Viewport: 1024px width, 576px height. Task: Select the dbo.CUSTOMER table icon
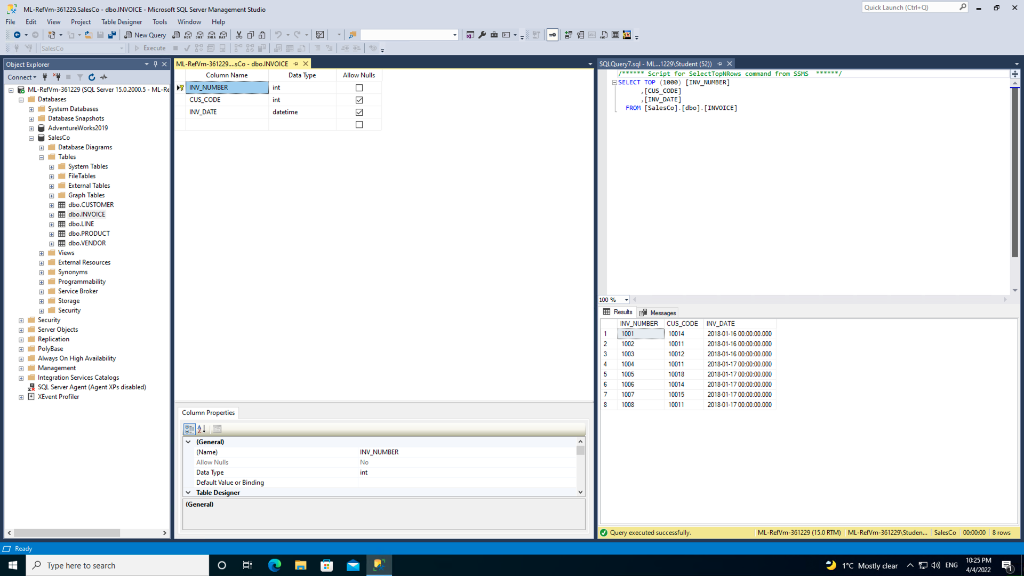point(62,205)
